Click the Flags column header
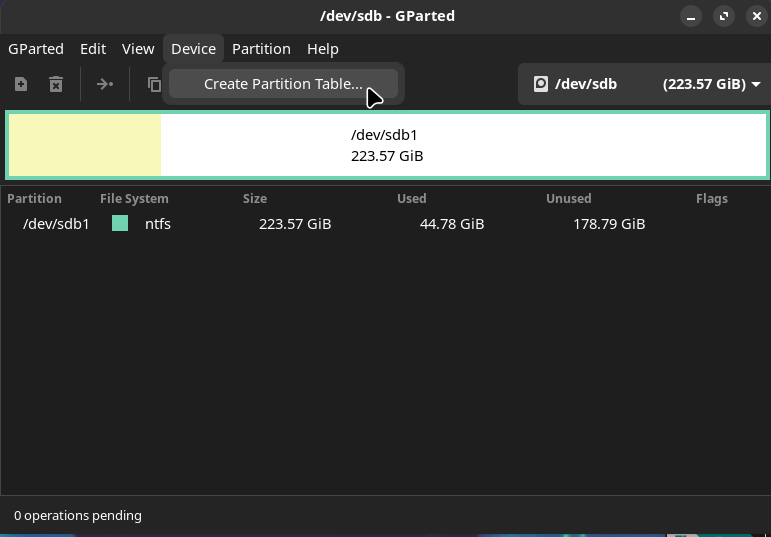This screenshot has width=771, height=537. 712,198
